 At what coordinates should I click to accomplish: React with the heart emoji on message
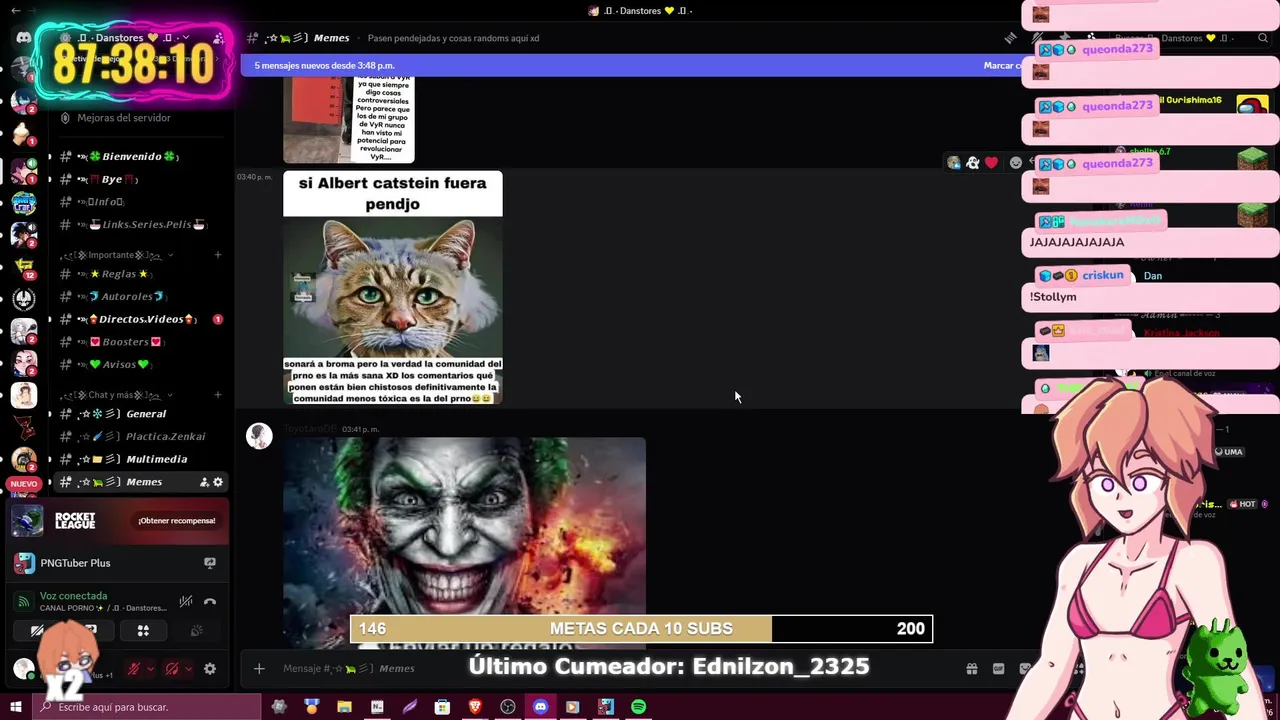[x=991, y=163]
